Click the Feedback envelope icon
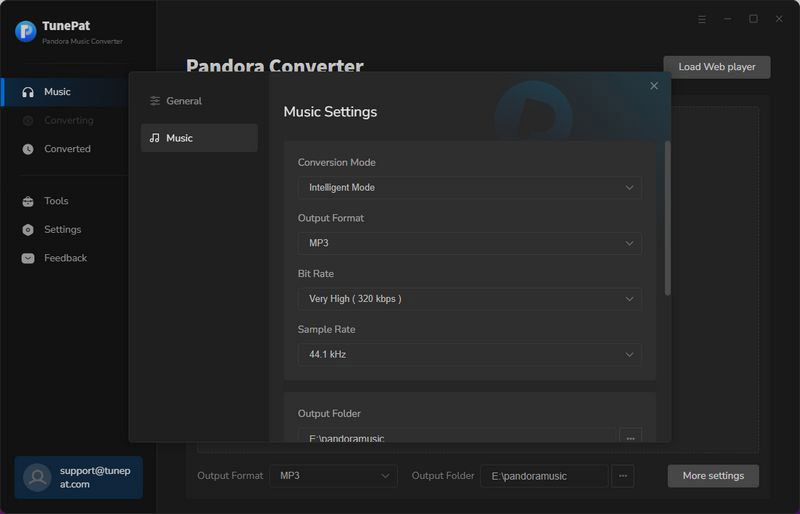 [x=28, y=258]
